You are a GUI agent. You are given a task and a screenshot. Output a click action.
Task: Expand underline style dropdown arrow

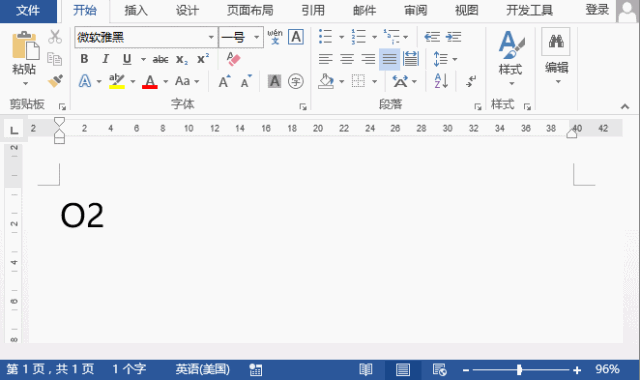(143, 60)
